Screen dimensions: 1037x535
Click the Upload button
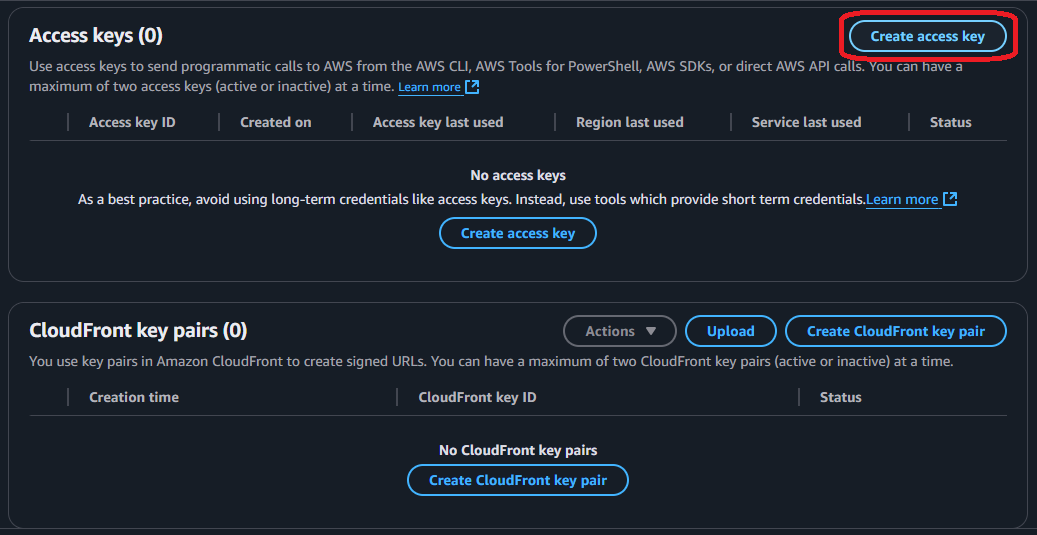(731, 331)
